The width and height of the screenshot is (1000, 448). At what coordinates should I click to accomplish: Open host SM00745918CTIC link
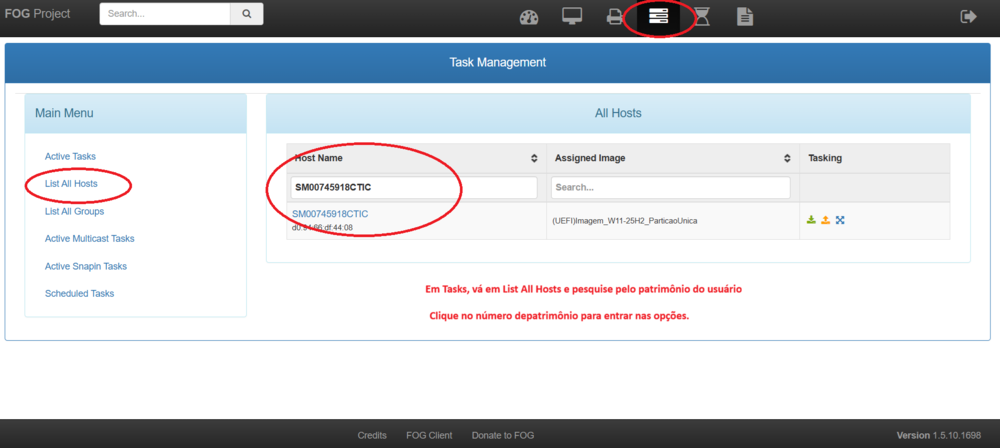tap(330, 214)
